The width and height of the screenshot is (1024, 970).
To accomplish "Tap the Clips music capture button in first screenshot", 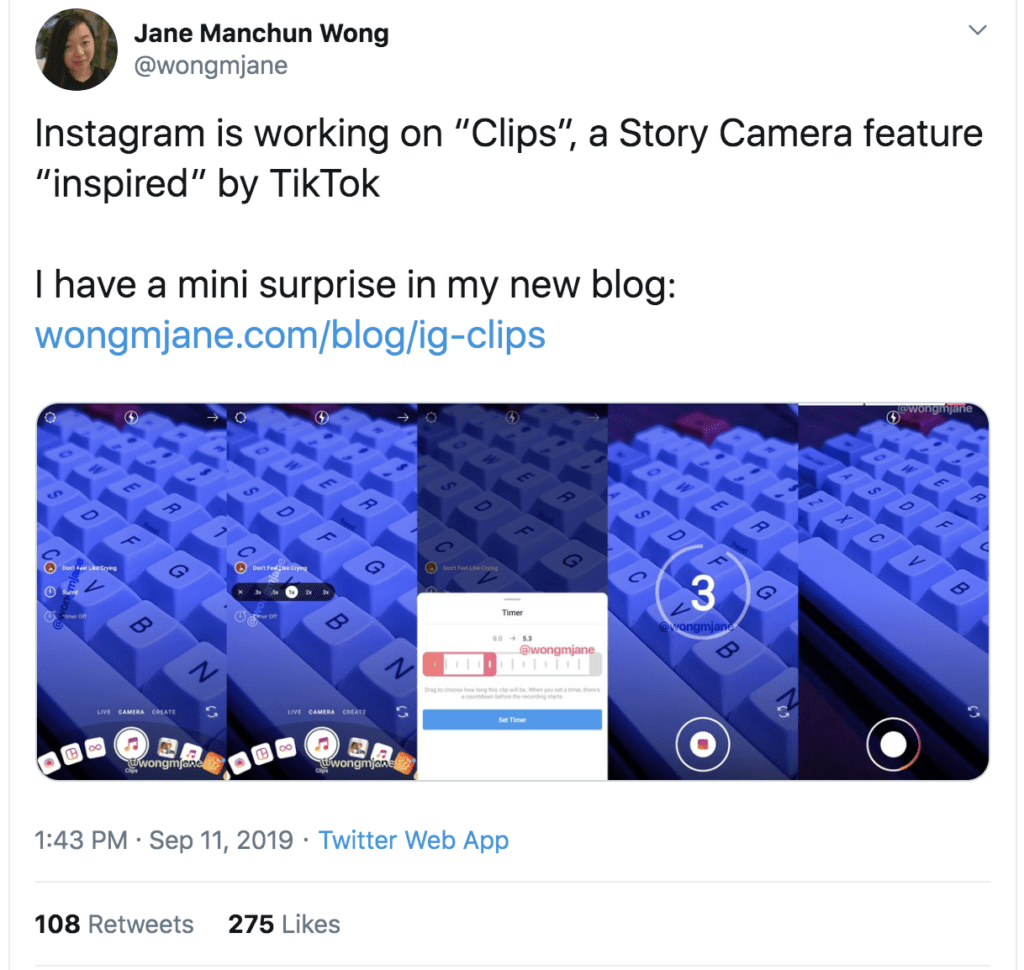I will (x=132, y=744).
